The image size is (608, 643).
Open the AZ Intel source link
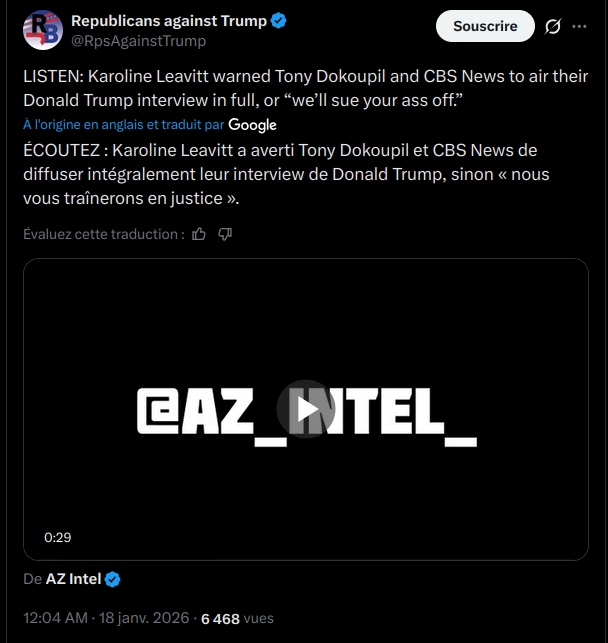click(73, 579)
